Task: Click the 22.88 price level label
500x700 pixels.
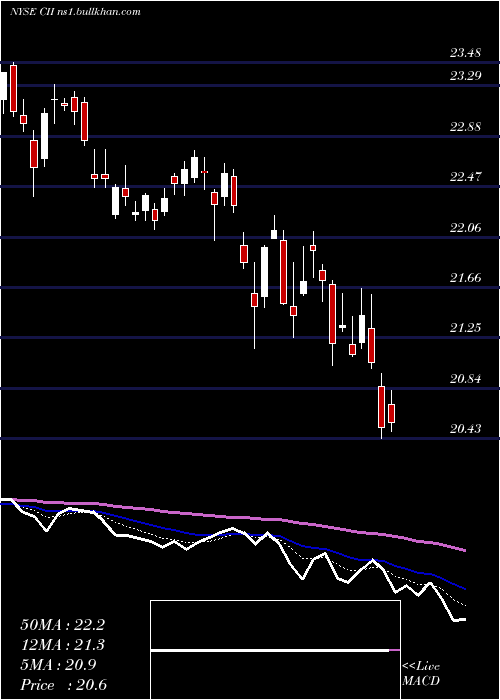Action: click(x=465, y=126)
